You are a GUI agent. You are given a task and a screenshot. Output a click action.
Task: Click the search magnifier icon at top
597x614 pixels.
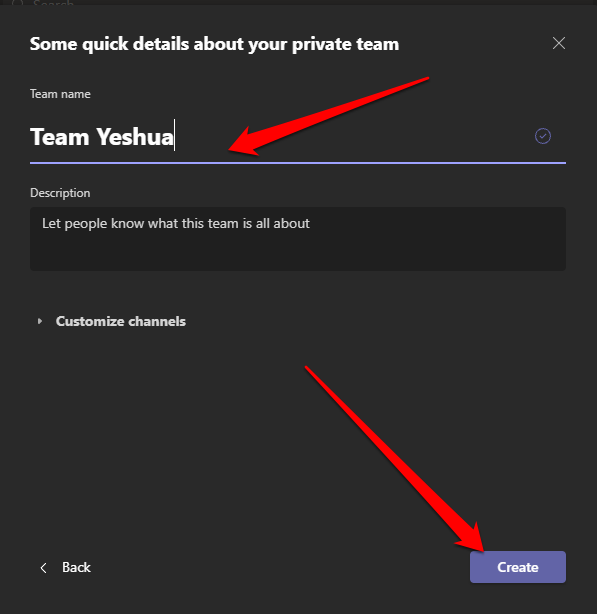click(18, 3)
